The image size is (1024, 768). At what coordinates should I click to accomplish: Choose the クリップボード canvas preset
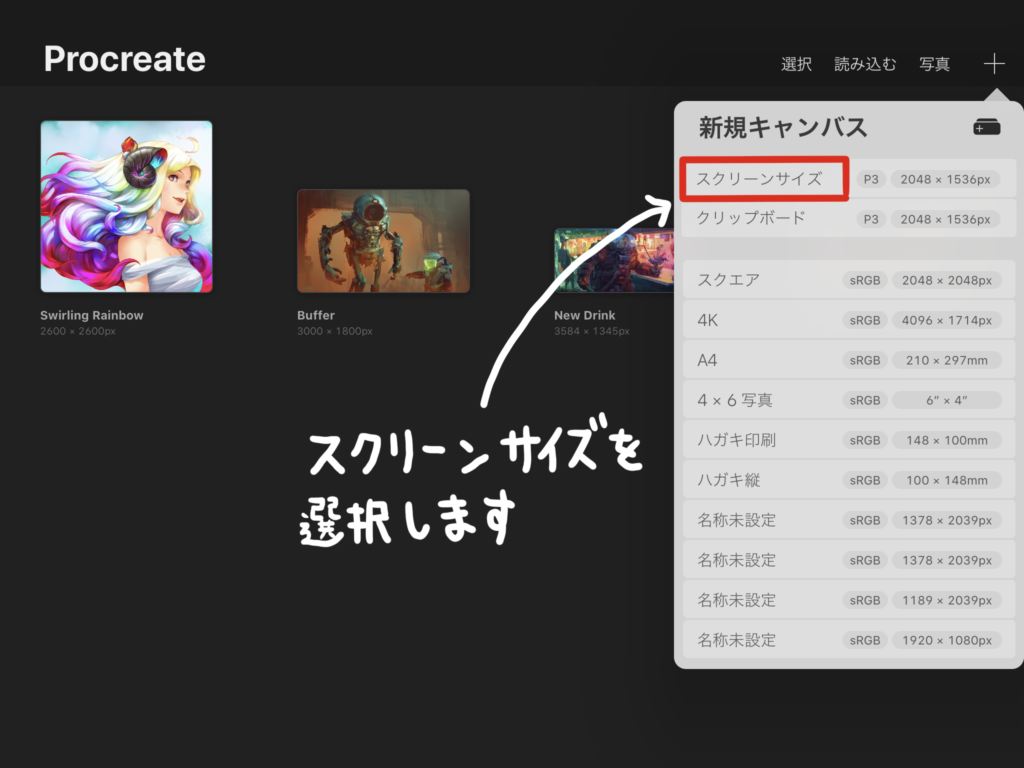(848, 218)
